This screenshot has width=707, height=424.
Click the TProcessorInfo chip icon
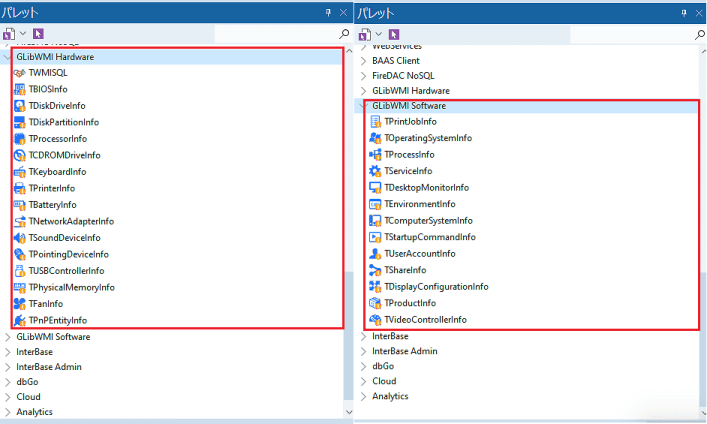(x=19, y=139)
